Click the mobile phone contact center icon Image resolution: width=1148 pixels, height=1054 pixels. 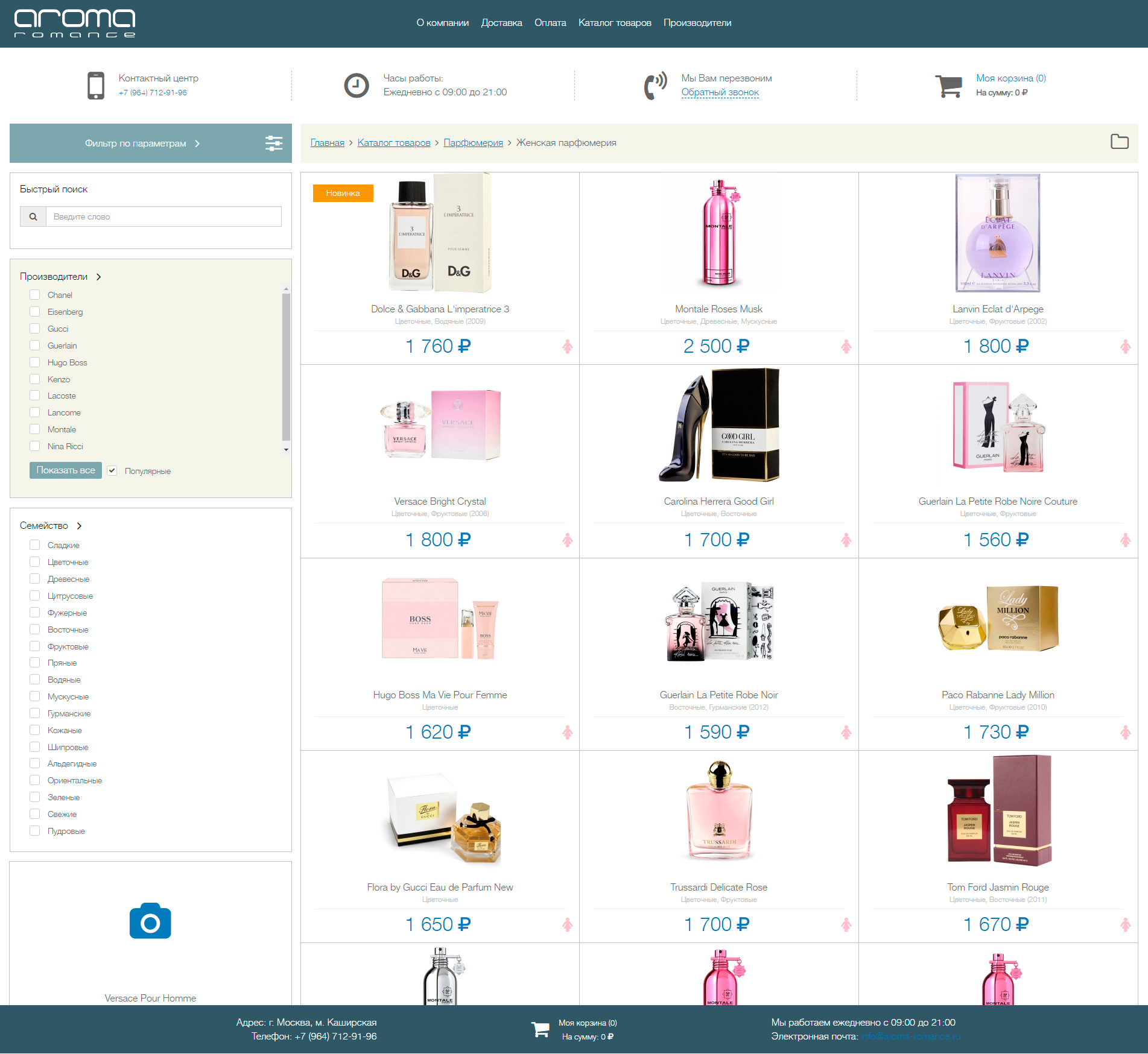pos(95,86)
